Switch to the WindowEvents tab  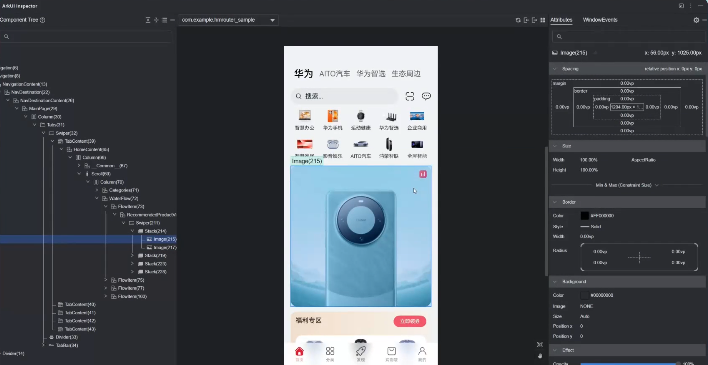point(600,20)
